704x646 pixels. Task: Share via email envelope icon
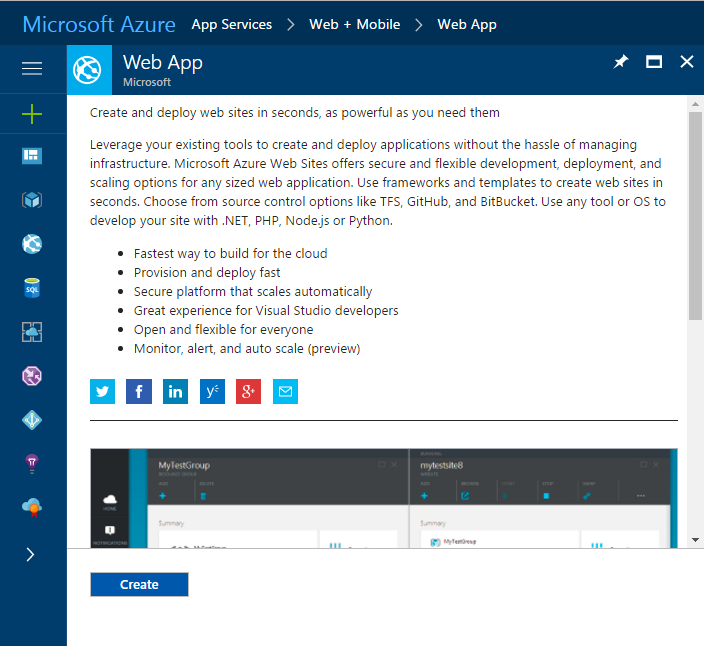[x=286, y=391]
